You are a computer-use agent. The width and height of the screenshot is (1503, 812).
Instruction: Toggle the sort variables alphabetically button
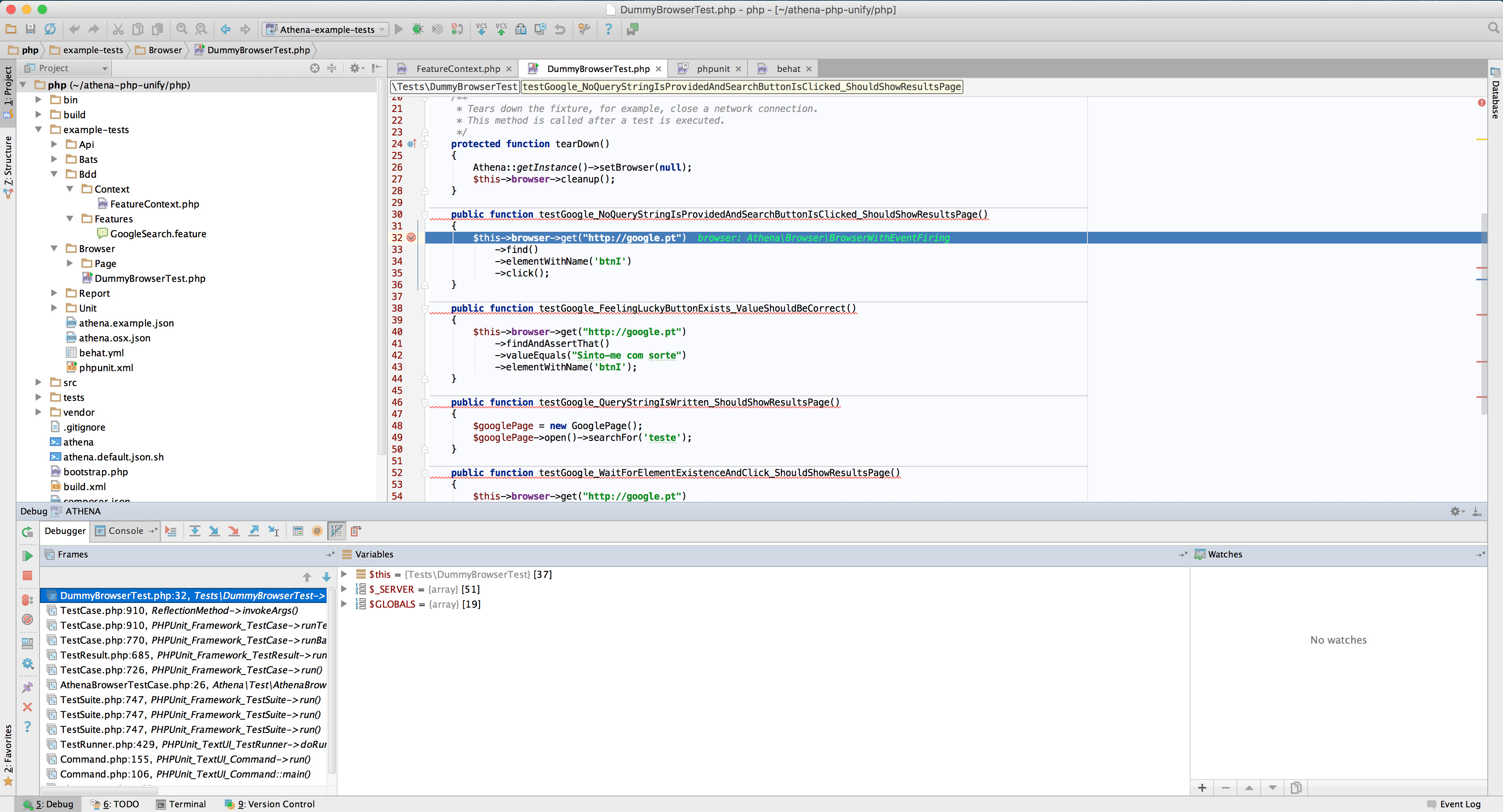tap(337, 531)
